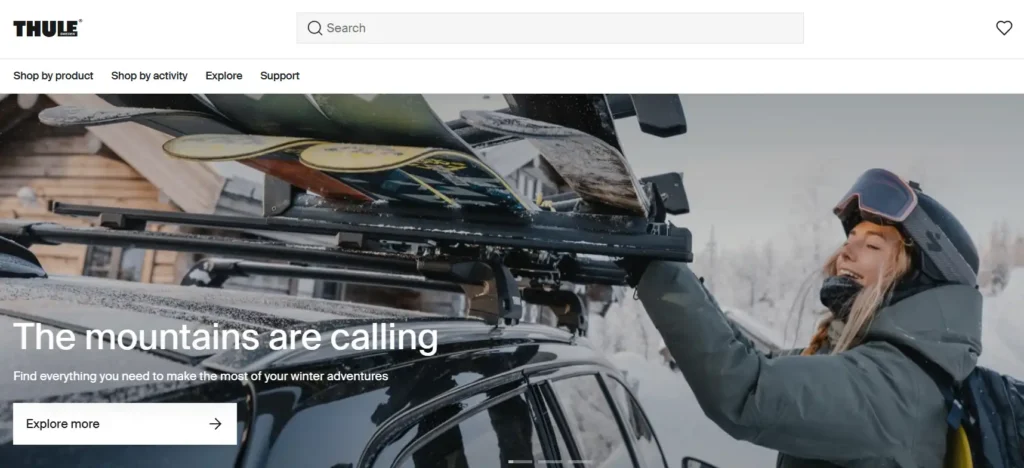Screen dimensions: 1024x468
Task: Click the Thule logo
Action: (x=47, y=28)
